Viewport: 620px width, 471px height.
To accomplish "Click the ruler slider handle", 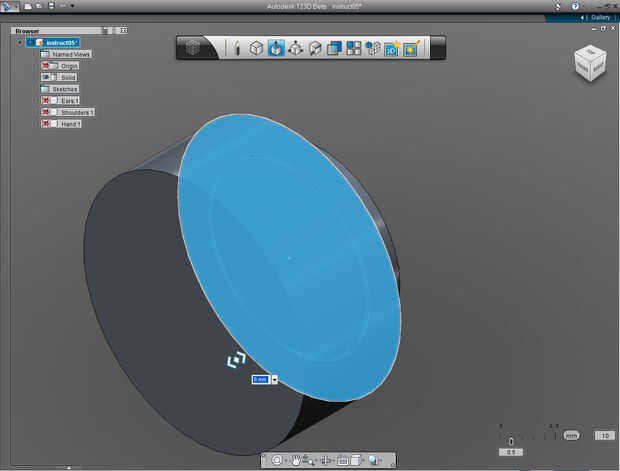I will point(511,441).
